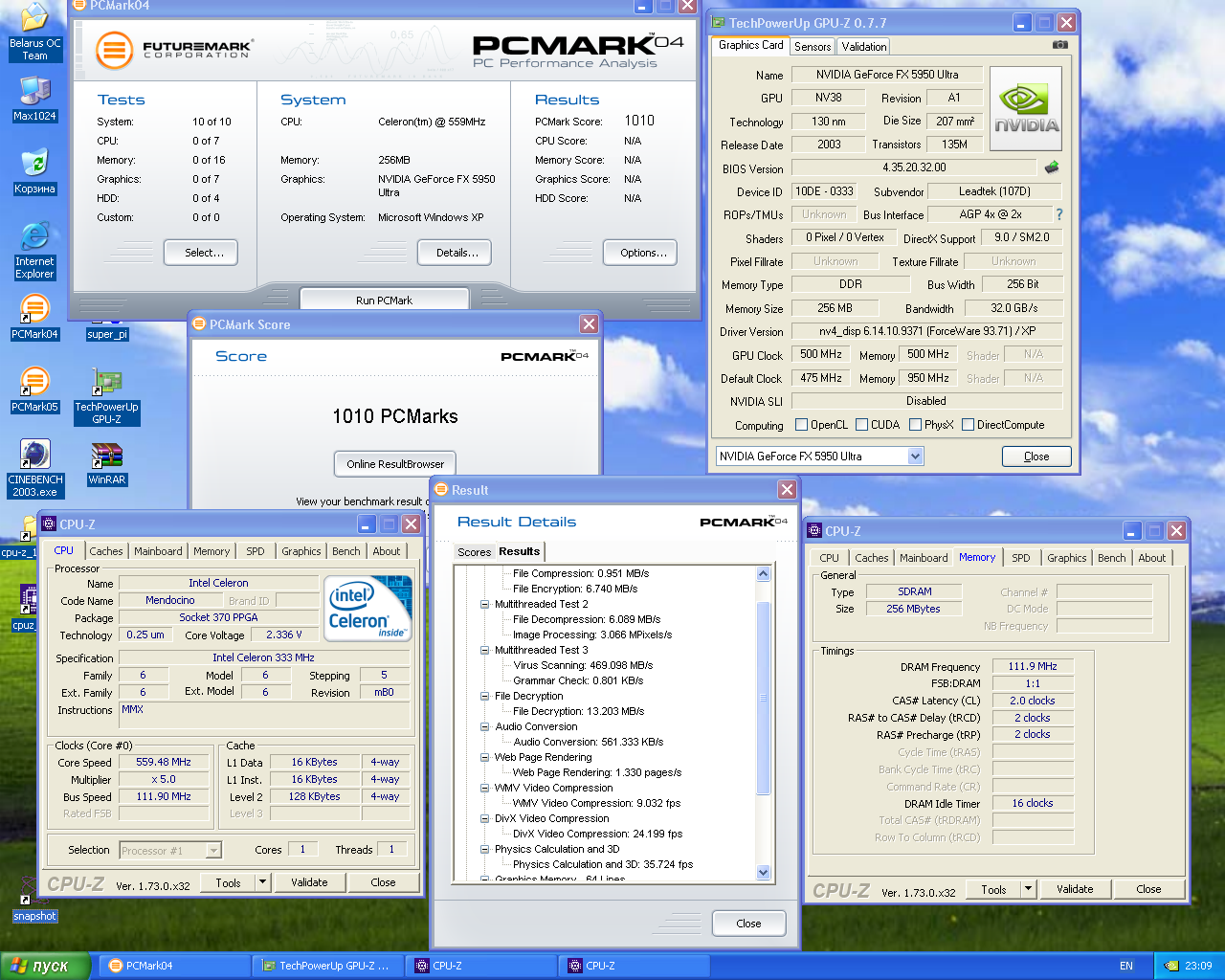
Task: Launch PCMark04 desktop shortcut
Action: (x=34, y=318)
